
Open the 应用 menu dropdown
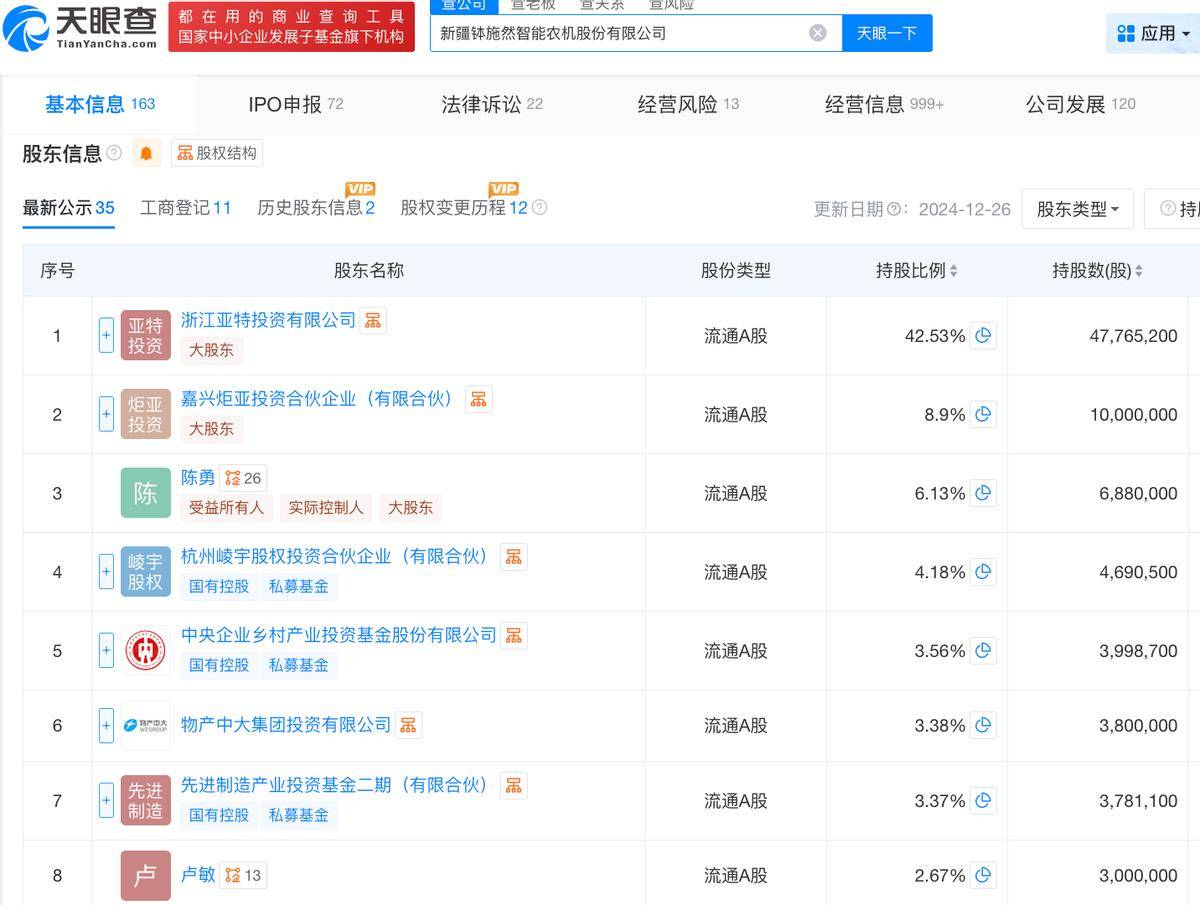(x=1154, y=33)
